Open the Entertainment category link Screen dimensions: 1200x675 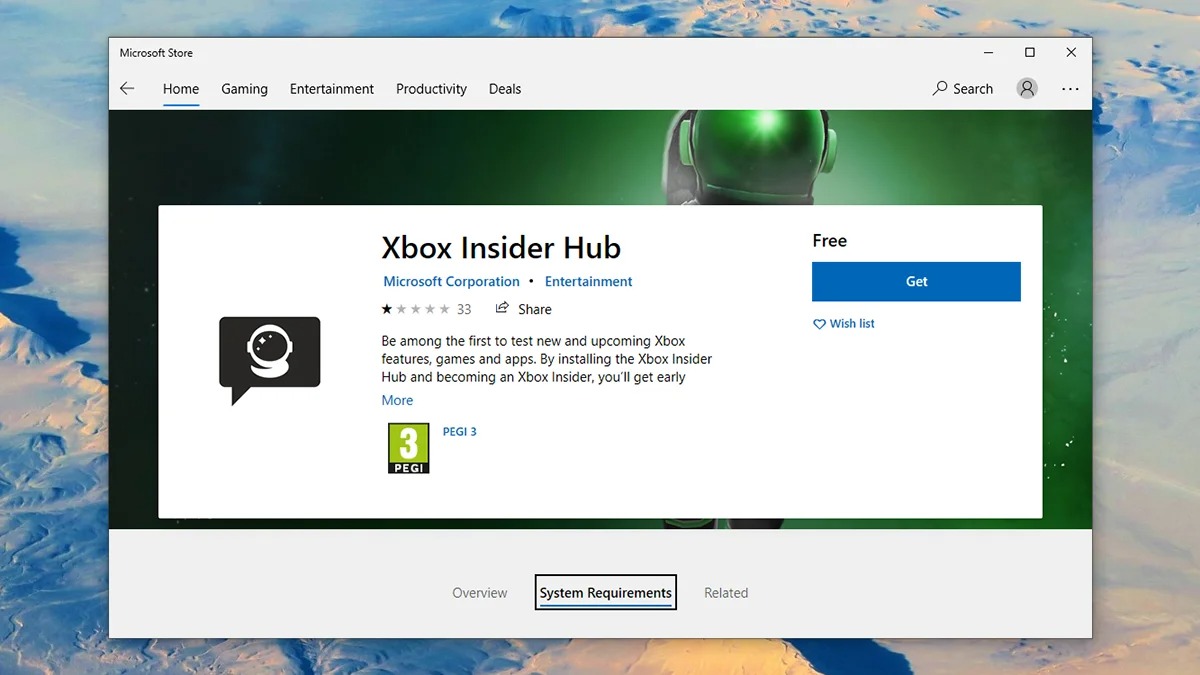tap(589, 282)
